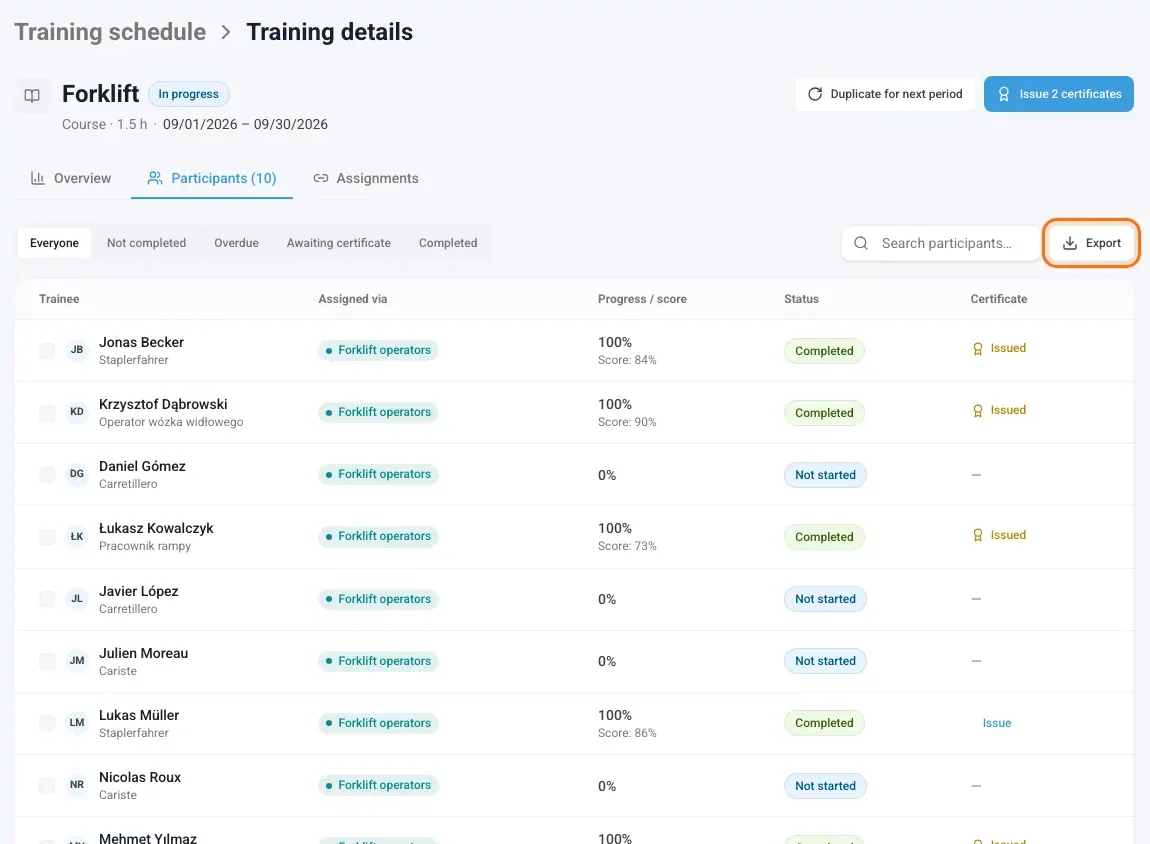Select Jonas Becker's row checkbox
The width and height of the screenshot is (1150, 844).
[x=47, y=351]
